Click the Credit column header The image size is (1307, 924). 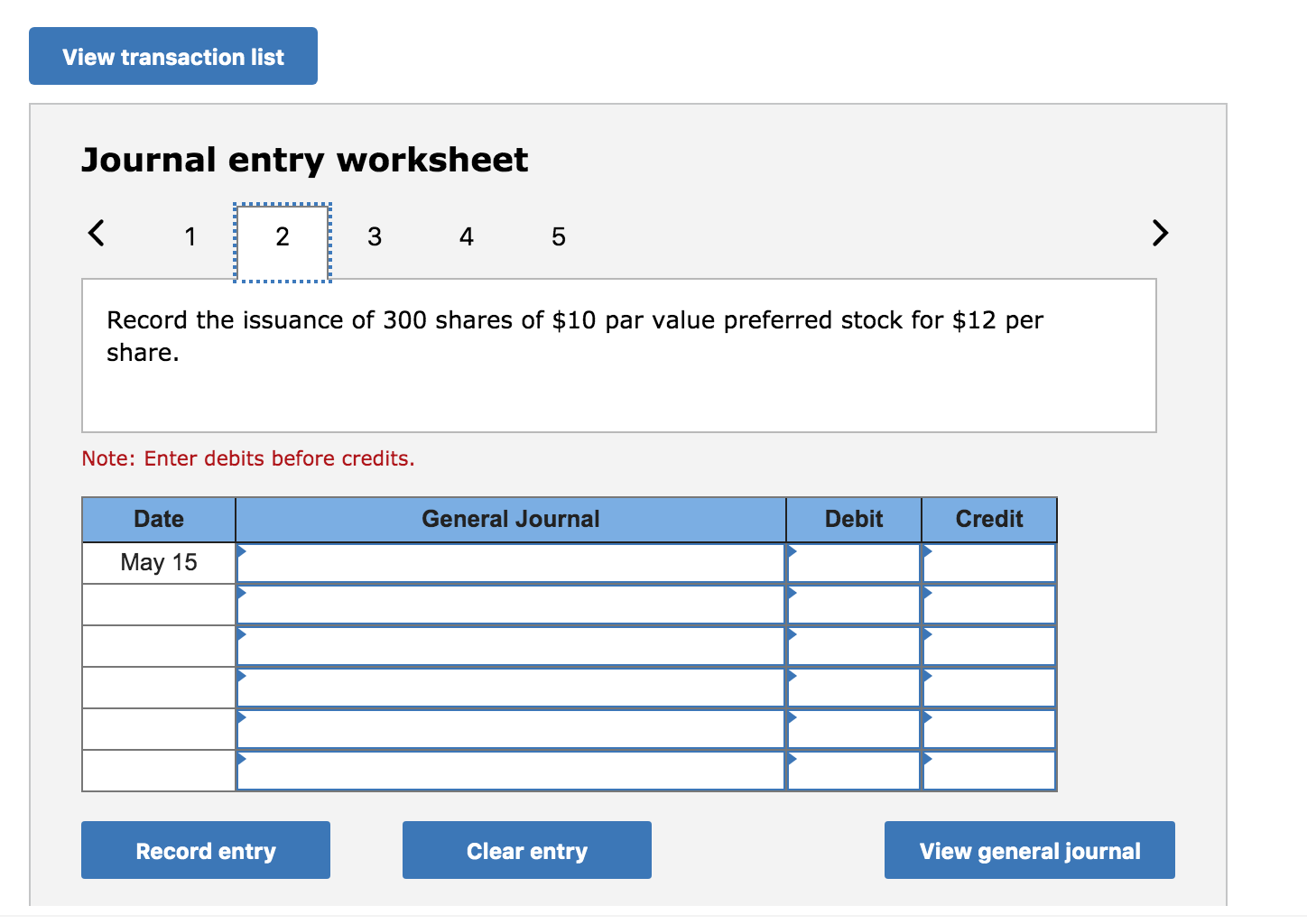point(989,519)
